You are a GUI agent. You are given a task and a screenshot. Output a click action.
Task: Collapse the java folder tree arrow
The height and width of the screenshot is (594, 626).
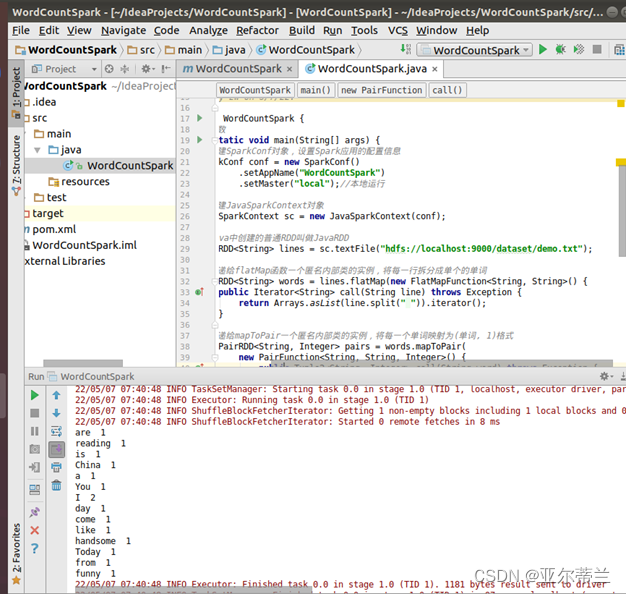pyautogui.click(x=37, y=150)
